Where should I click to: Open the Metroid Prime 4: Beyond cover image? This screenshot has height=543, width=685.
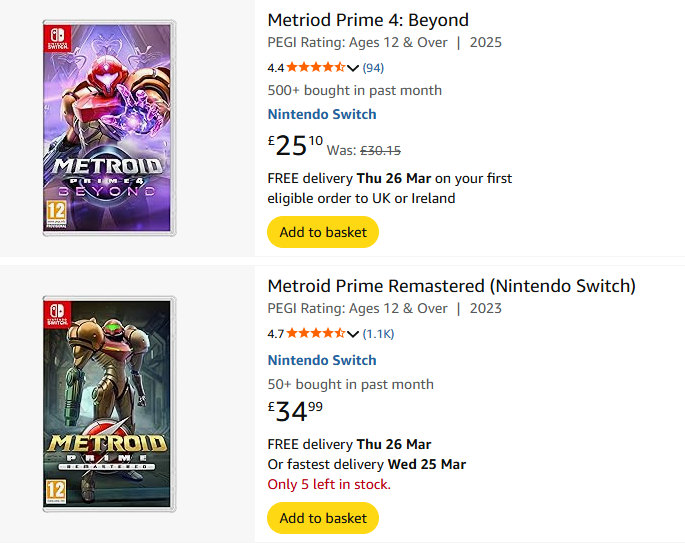(110, 128)
